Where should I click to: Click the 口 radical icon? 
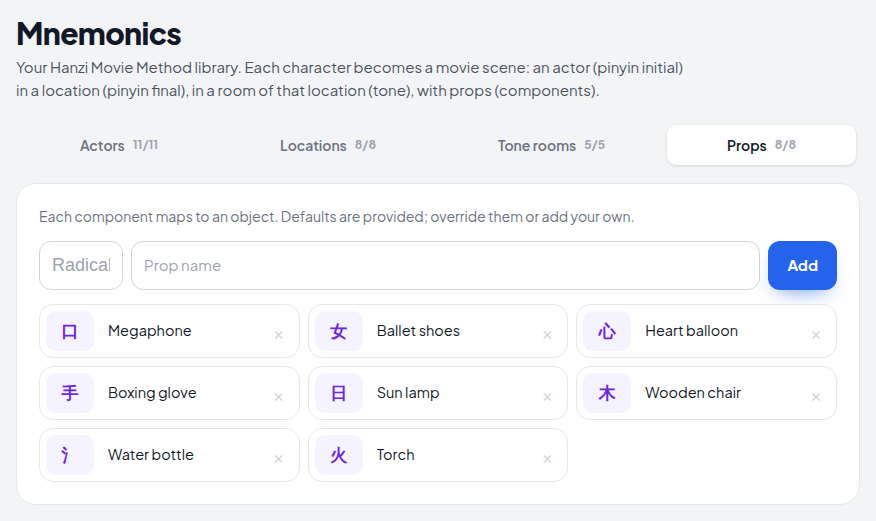70,331
